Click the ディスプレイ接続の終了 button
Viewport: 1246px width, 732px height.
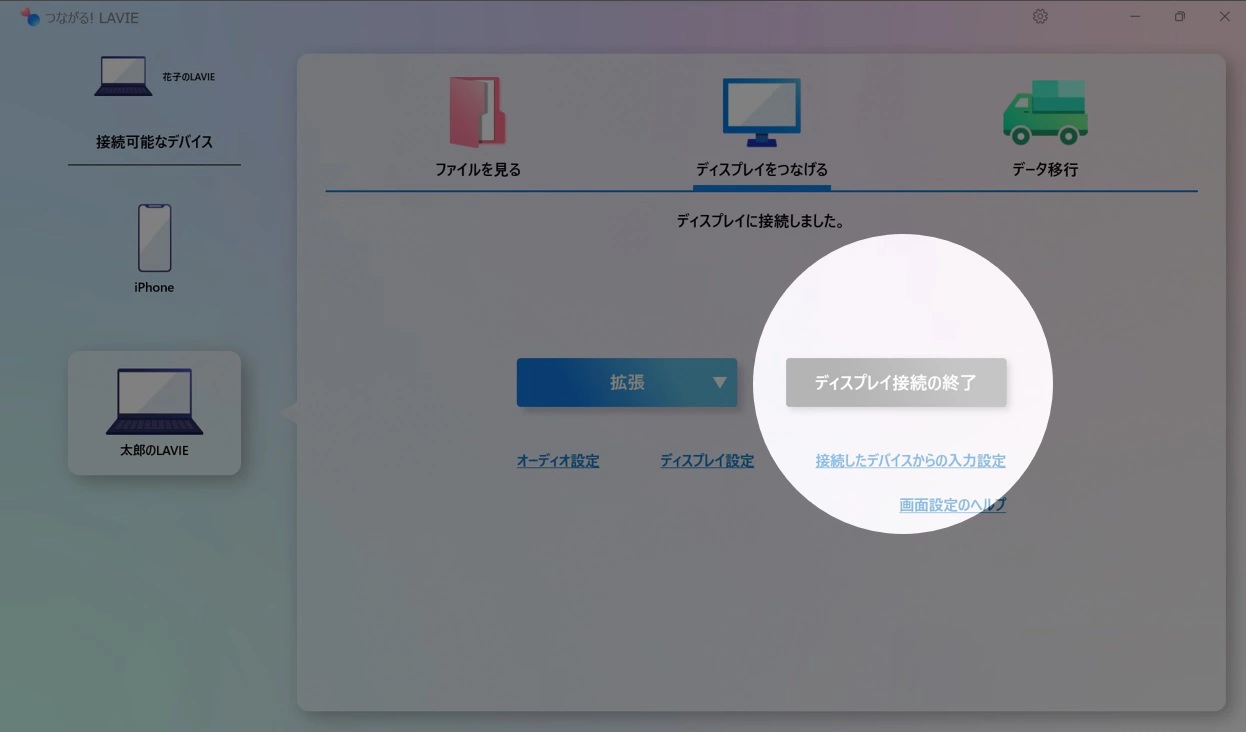click(896, 383)
